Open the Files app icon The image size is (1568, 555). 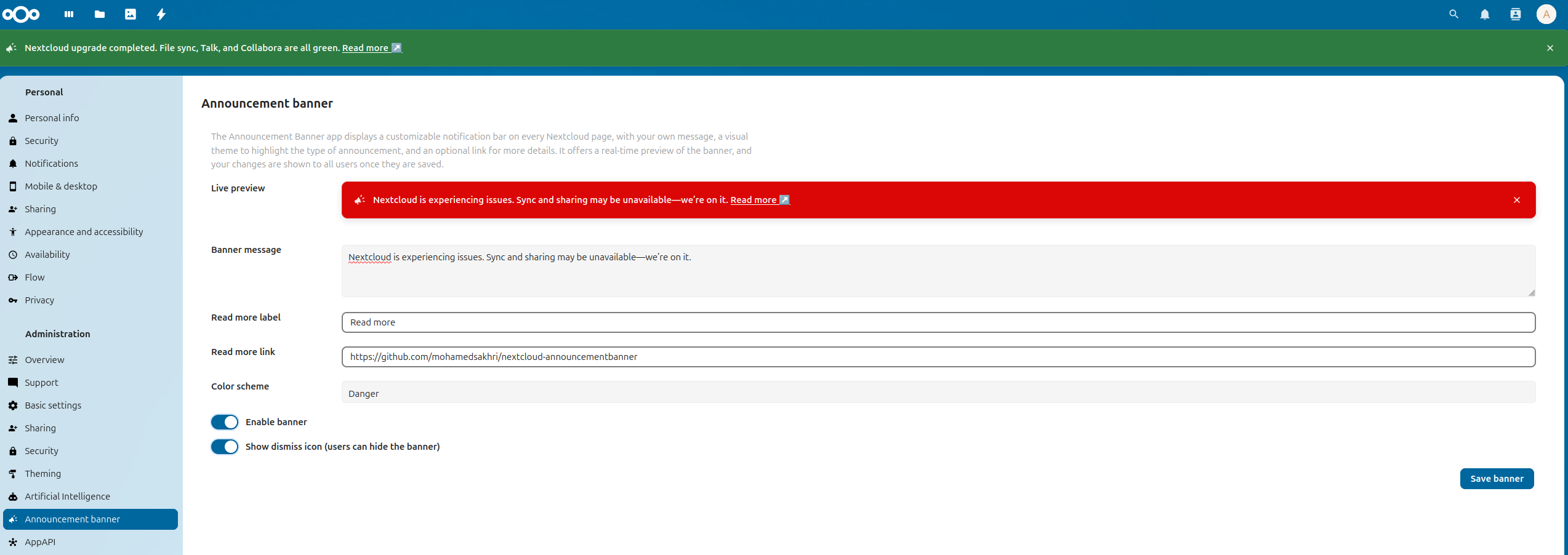click(x=100, y=14)
